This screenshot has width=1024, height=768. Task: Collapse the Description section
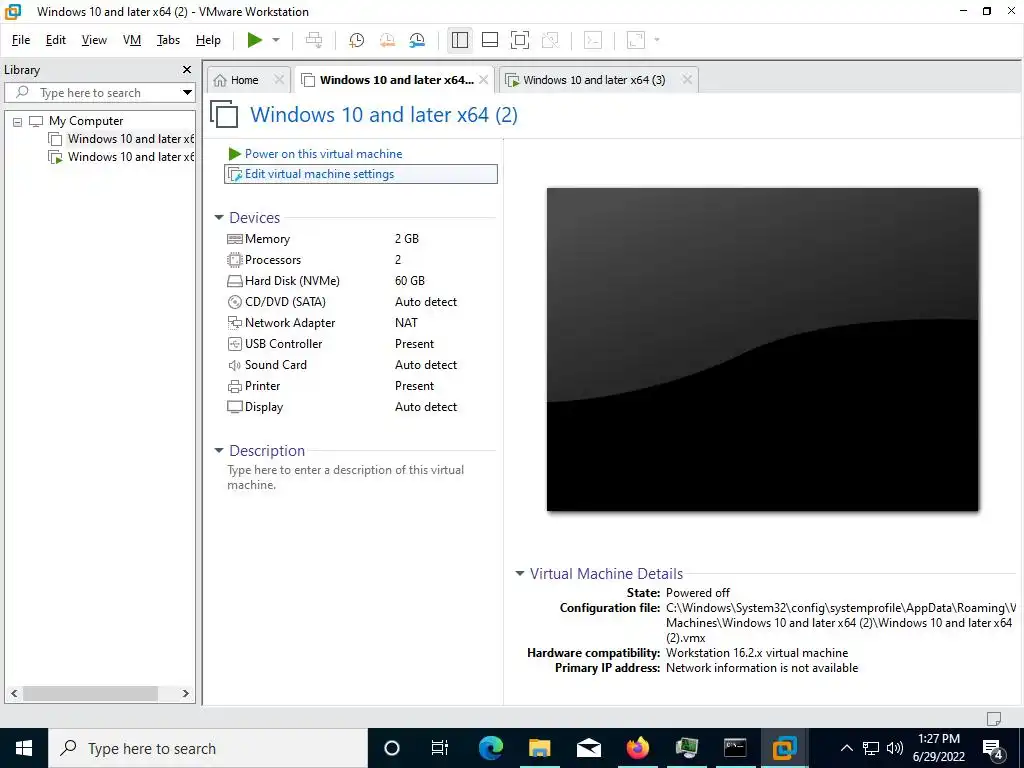pos(219,451)
